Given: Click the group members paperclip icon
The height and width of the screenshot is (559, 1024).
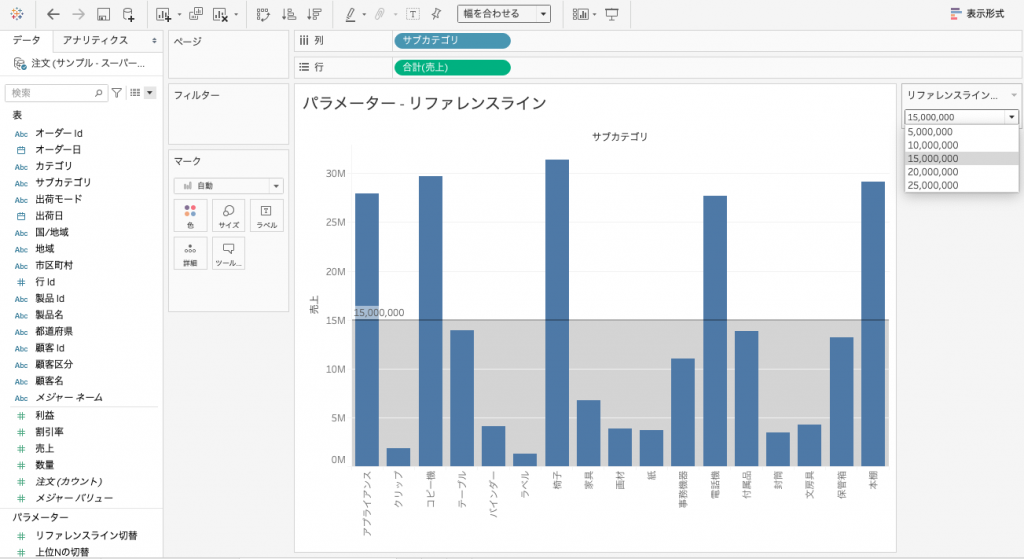Looking at the screenshot, I should (379, 14).
